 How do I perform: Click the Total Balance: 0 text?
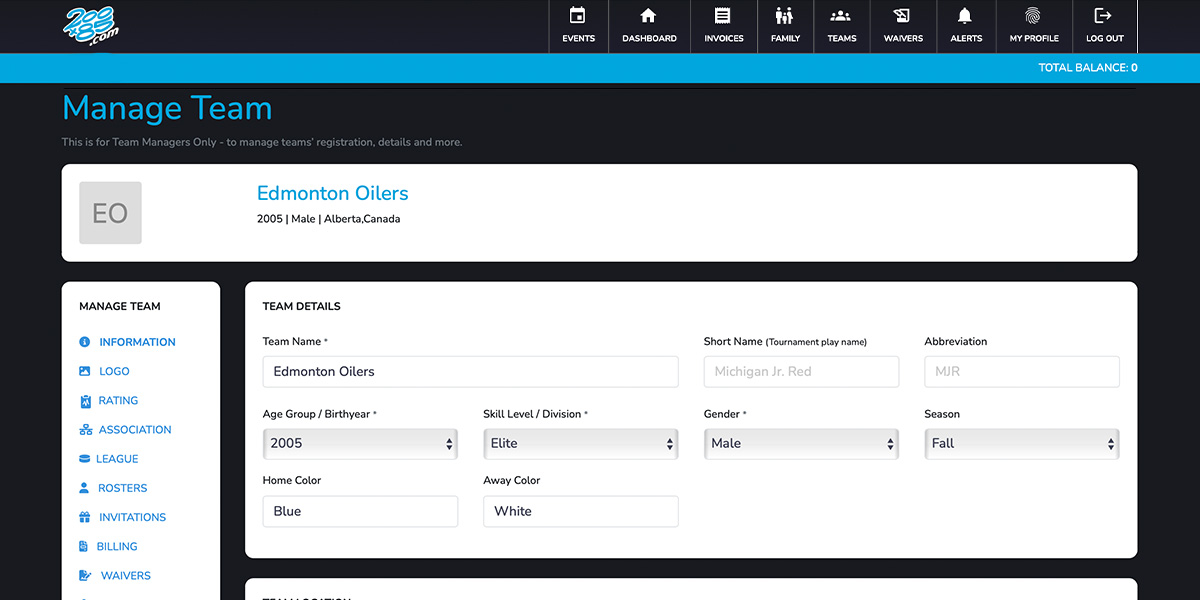(1088, 68)
